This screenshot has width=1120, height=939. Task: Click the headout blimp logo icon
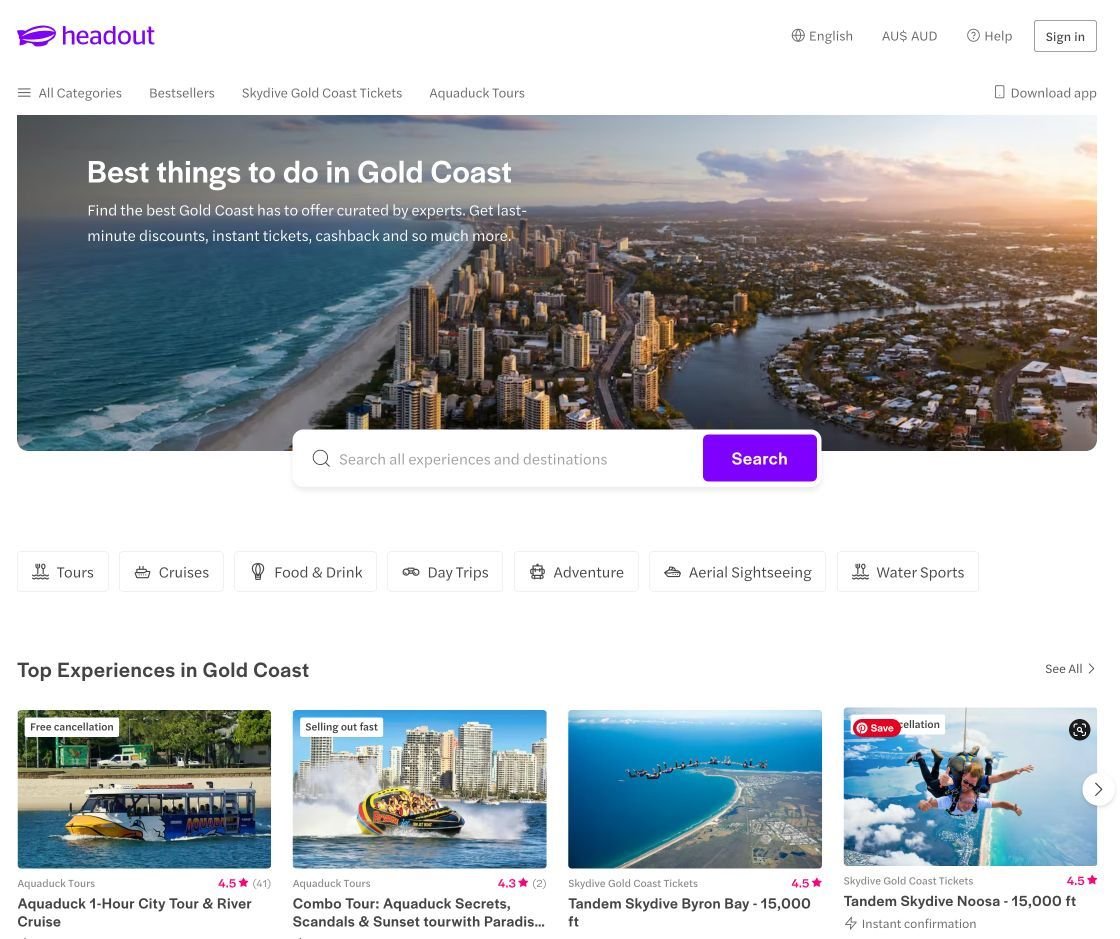(36, 36)
